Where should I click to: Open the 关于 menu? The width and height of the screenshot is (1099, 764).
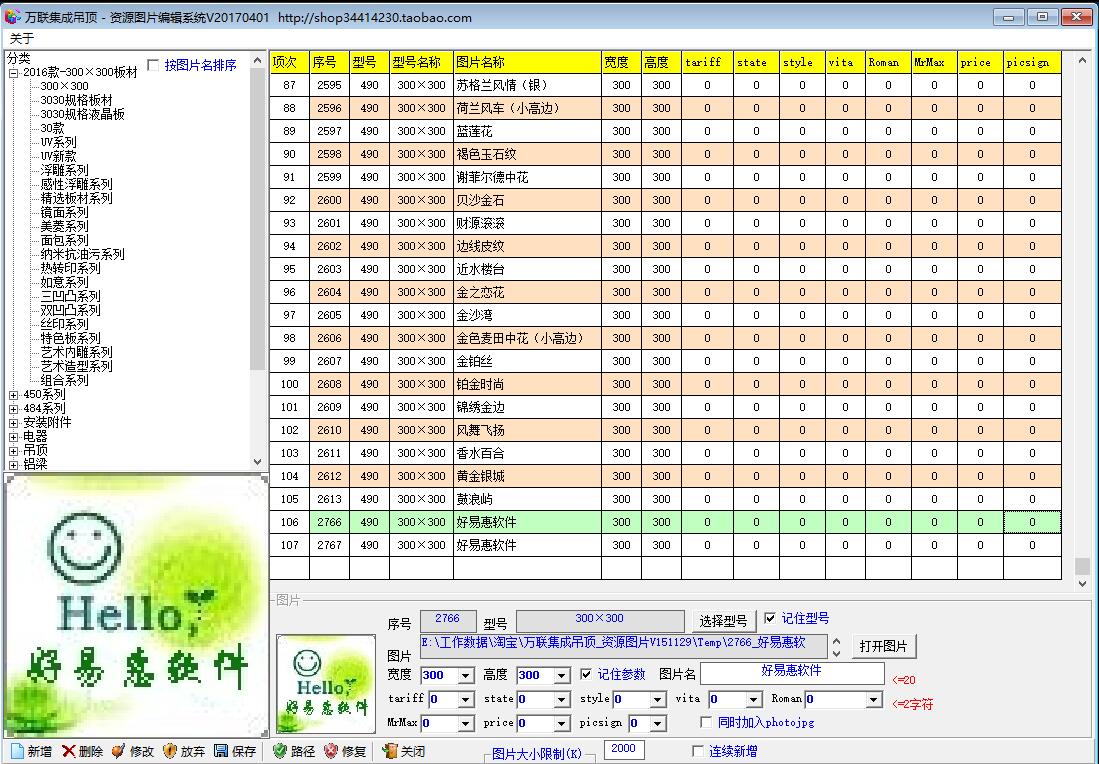22,39
